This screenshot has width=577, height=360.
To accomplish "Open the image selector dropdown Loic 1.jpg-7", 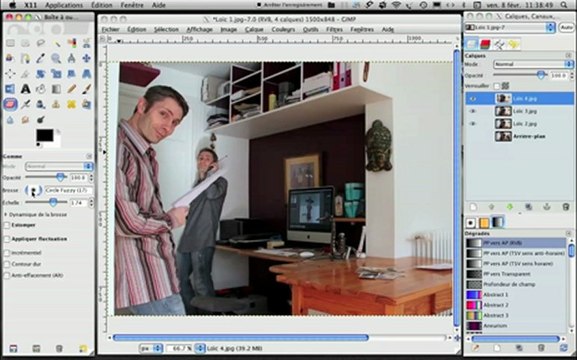I will click(x=509, y=28).
